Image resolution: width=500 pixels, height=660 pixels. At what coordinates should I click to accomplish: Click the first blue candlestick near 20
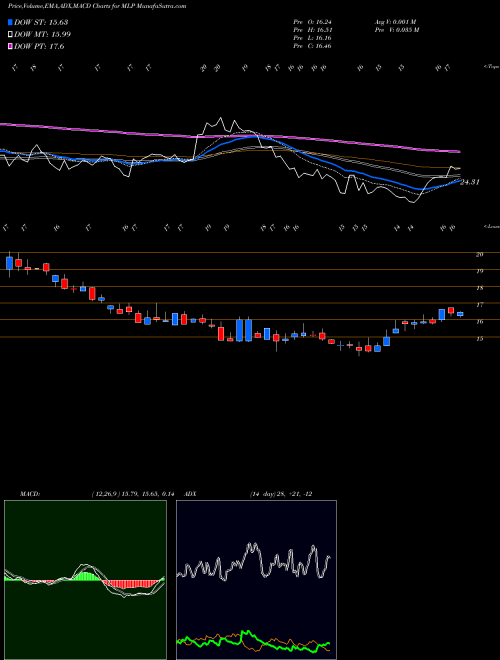[9, 263]
